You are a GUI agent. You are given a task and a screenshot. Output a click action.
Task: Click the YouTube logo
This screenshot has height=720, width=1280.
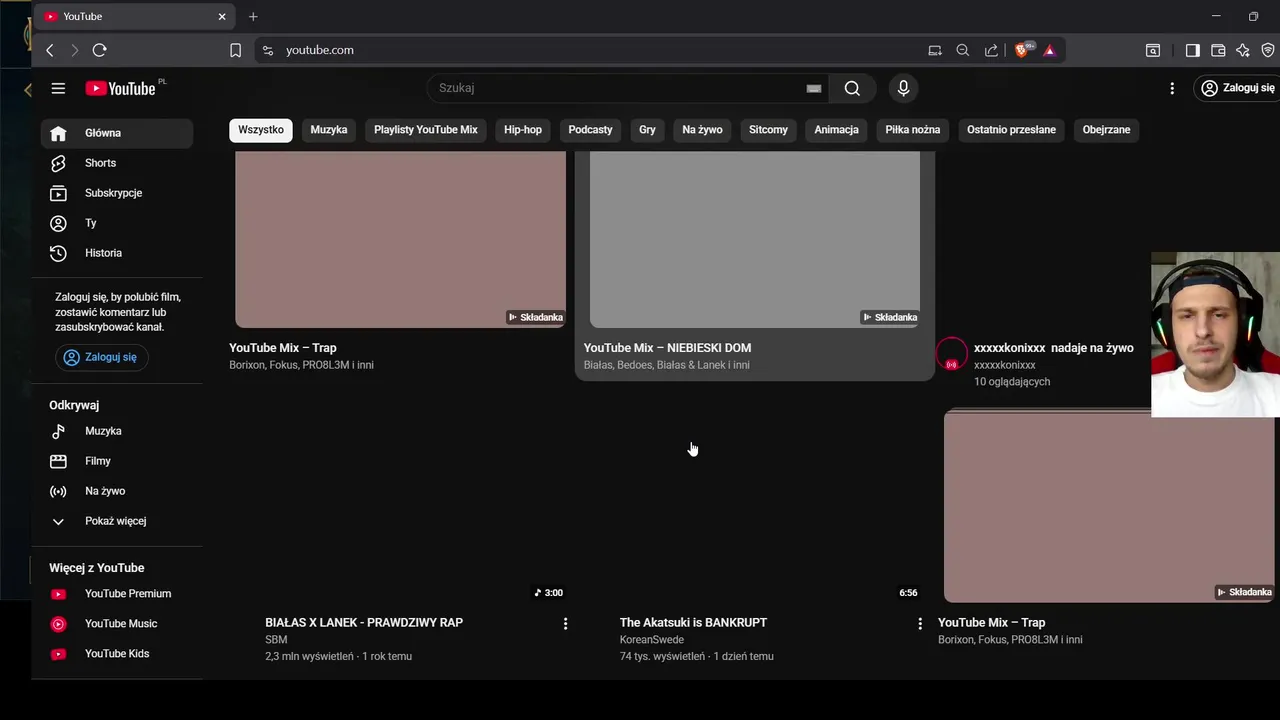click(120, 88)
